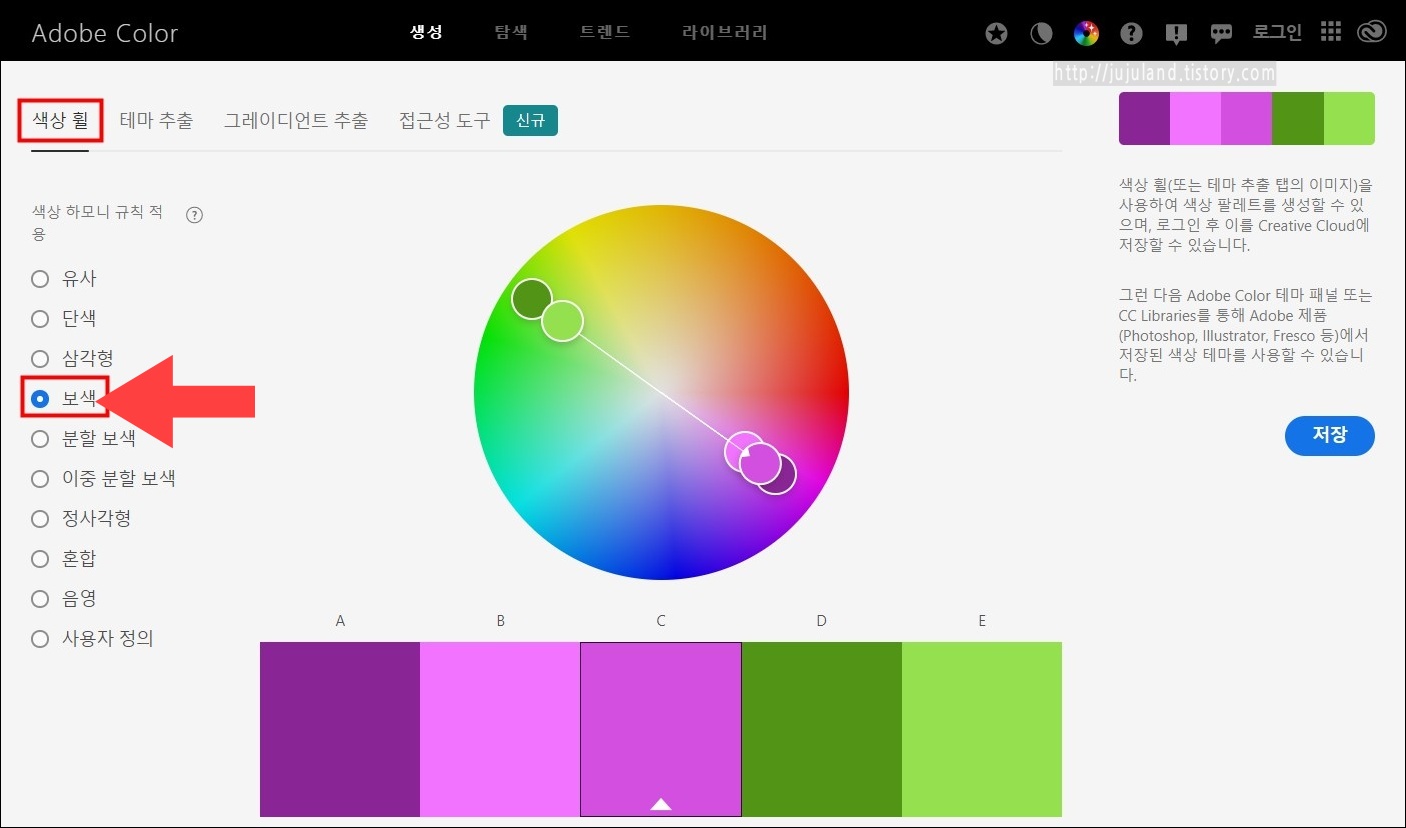
Task: Toggle dark mode moon icon
Action: click(1041, 34)
